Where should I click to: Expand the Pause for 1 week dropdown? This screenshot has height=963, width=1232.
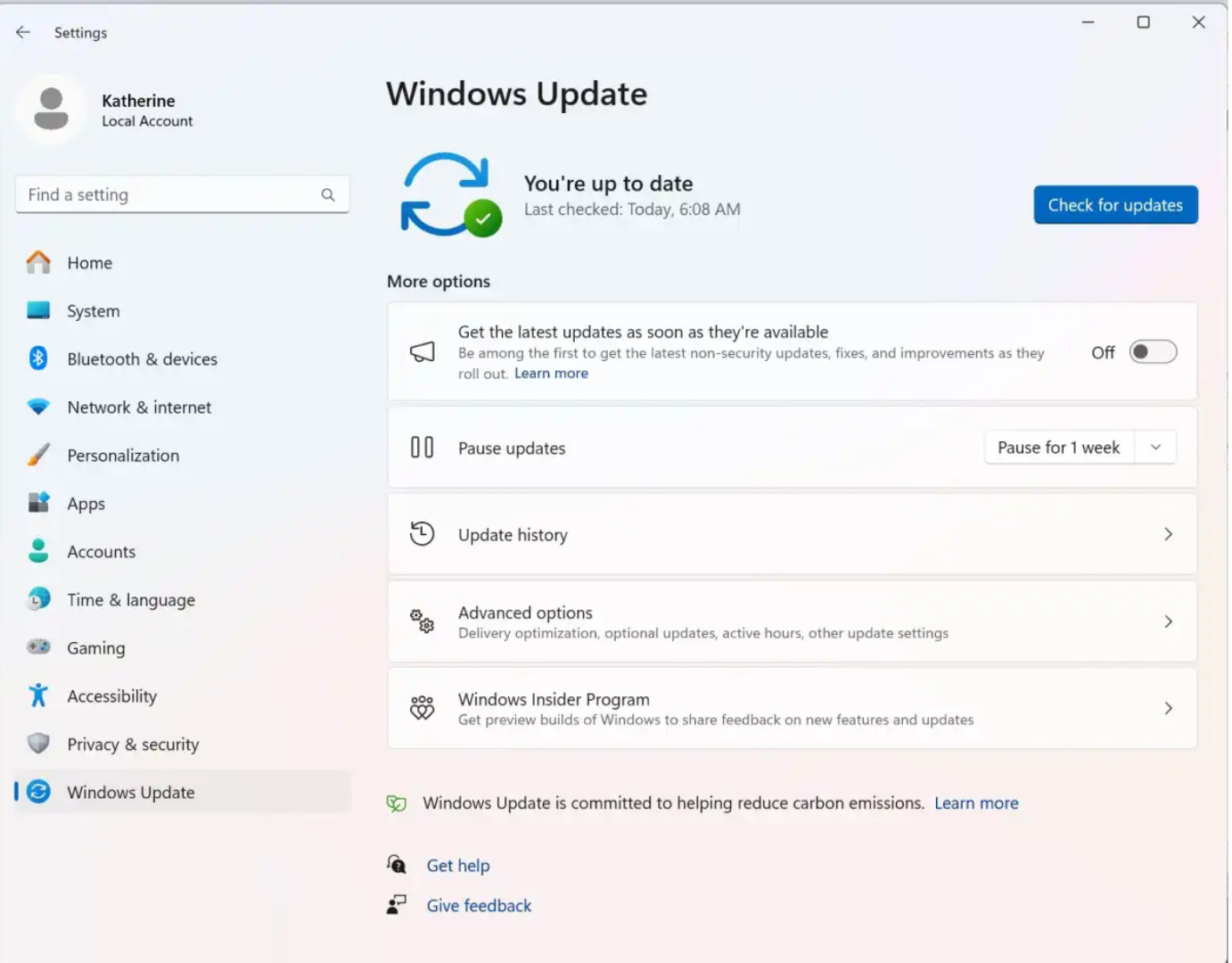click(x=1155, y=447)
